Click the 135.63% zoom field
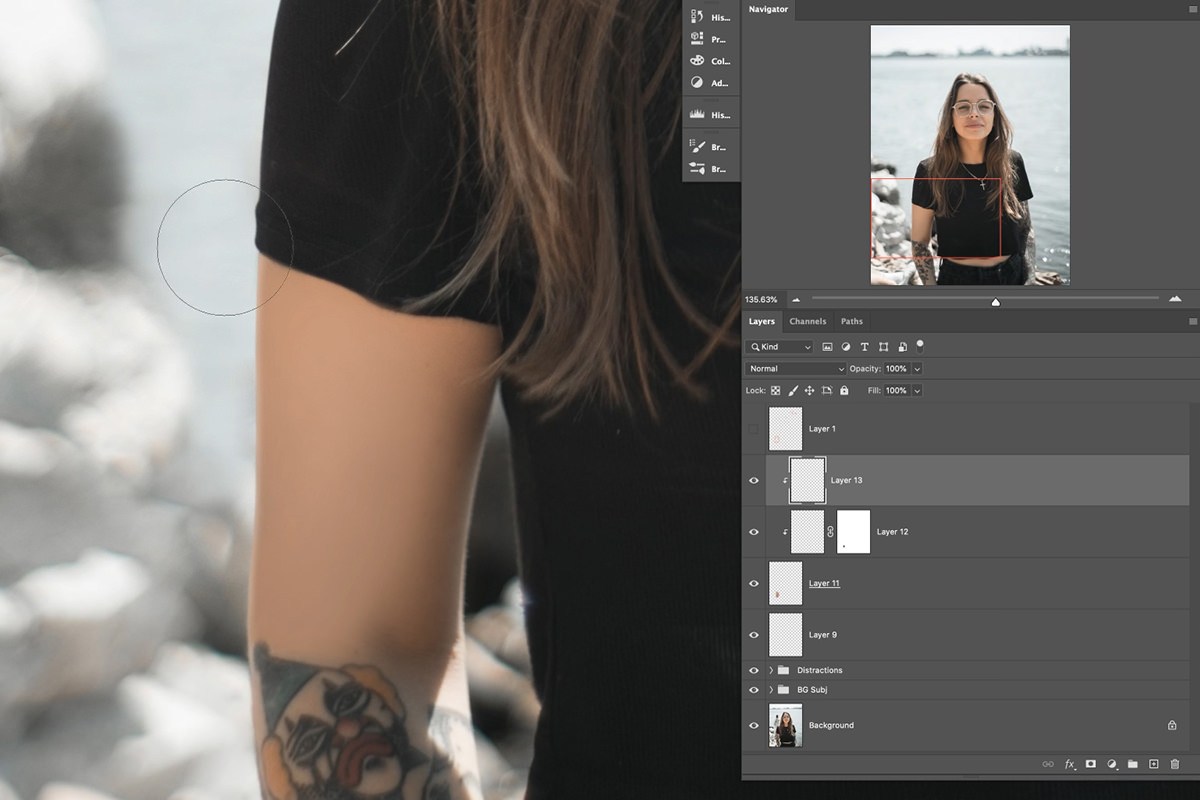The width and height of the screenshot is (1200, 800). (x=762, y=299)
